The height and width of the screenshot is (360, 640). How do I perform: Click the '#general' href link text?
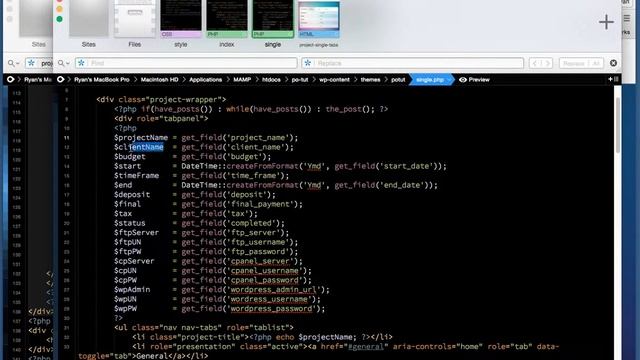(x=366, y=347)
